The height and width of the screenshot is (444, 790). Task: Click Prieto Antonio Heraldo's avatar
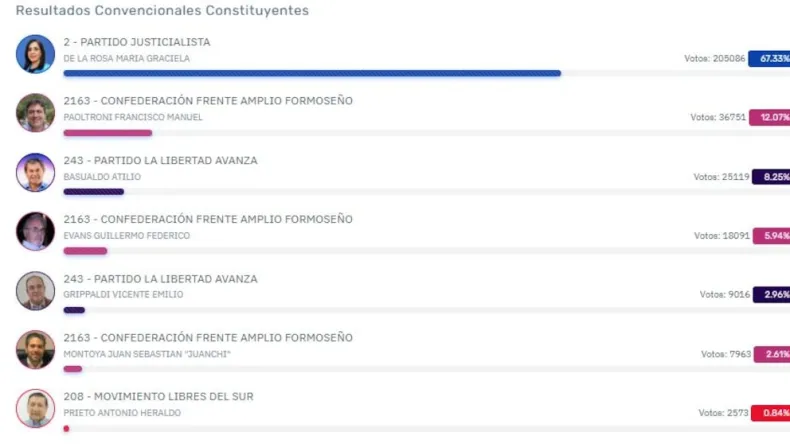coord(35,408)
